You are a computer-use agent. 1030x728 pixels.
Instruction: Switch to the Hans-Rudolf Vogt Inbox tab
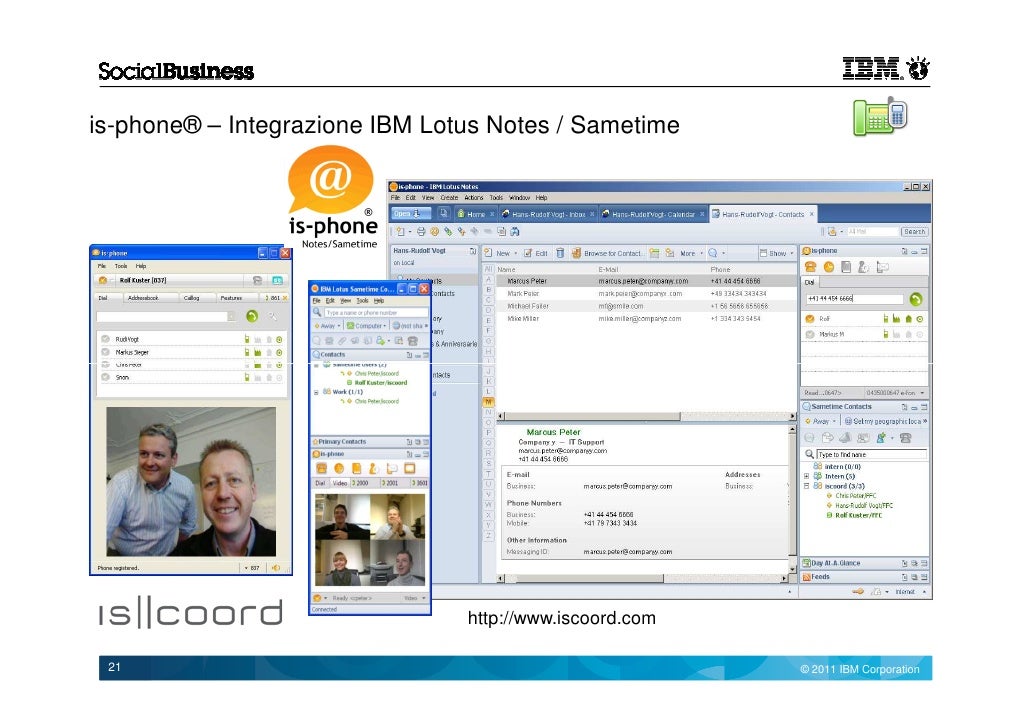[547, 214]
